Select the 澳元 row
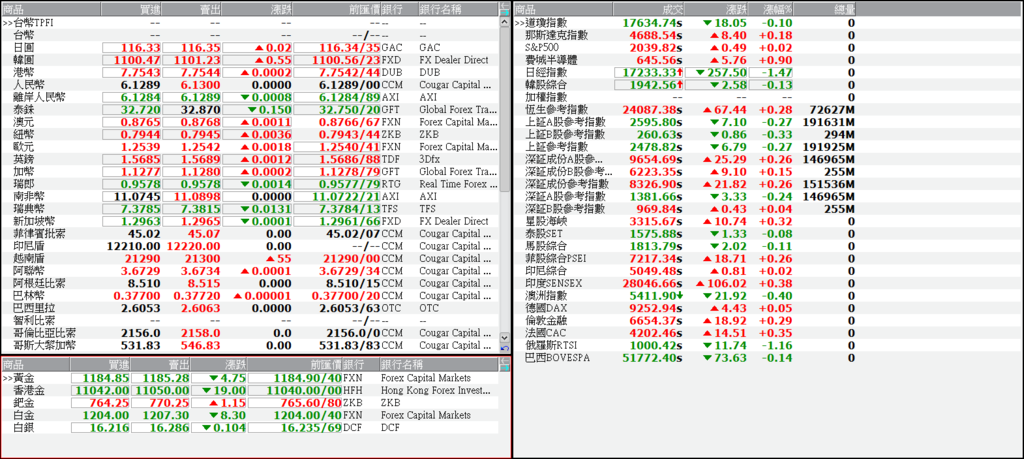The width and height of the screenshot is (1024, 459). tap(250, 121)
